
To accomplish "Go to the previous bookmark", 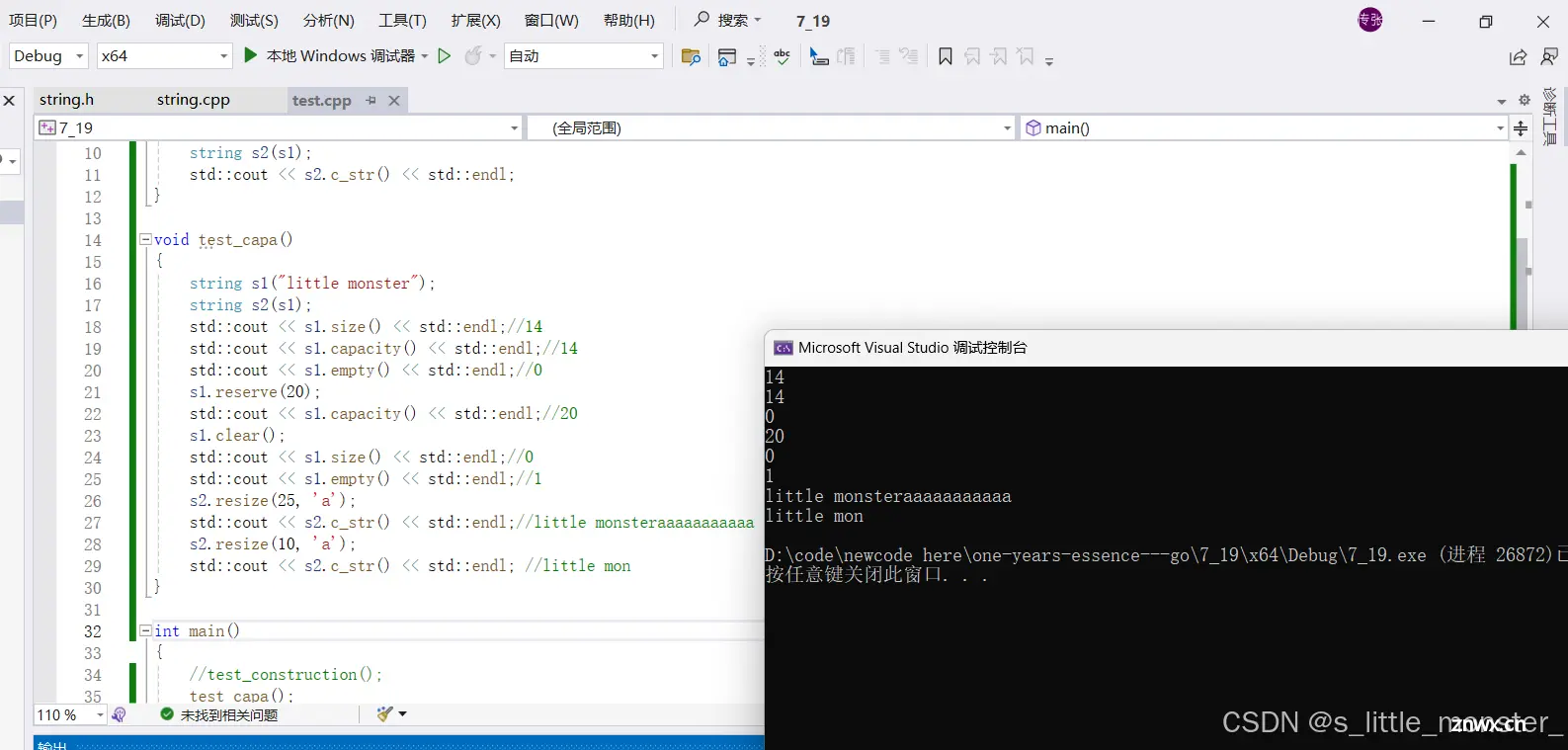I will point(972,56).
